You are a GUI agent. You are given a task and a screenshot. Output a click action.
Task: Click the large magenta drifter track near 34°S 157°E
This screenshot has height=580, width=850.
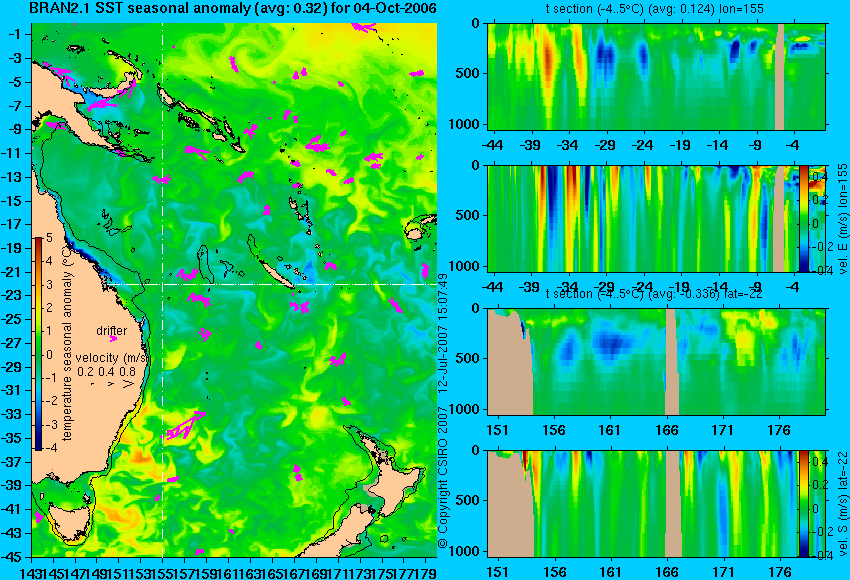coord(185,426)
